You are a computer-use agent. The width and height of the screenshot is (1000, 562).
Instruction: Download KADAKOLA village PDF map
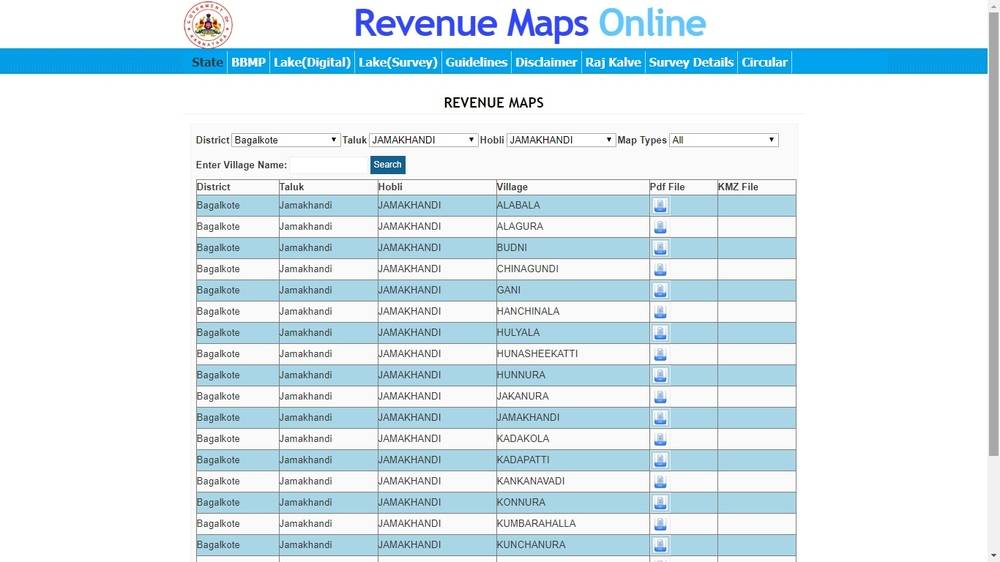click(660, 439)
